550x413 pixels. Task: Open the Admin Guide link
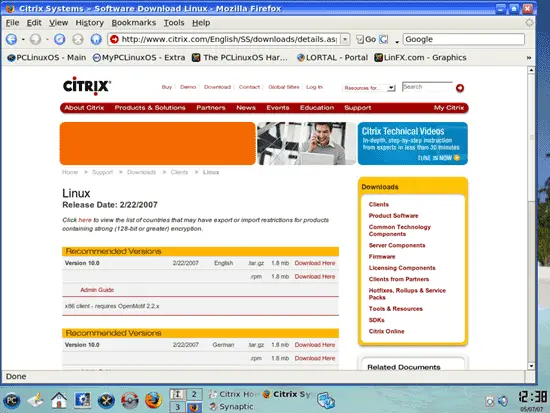[97, 290]
